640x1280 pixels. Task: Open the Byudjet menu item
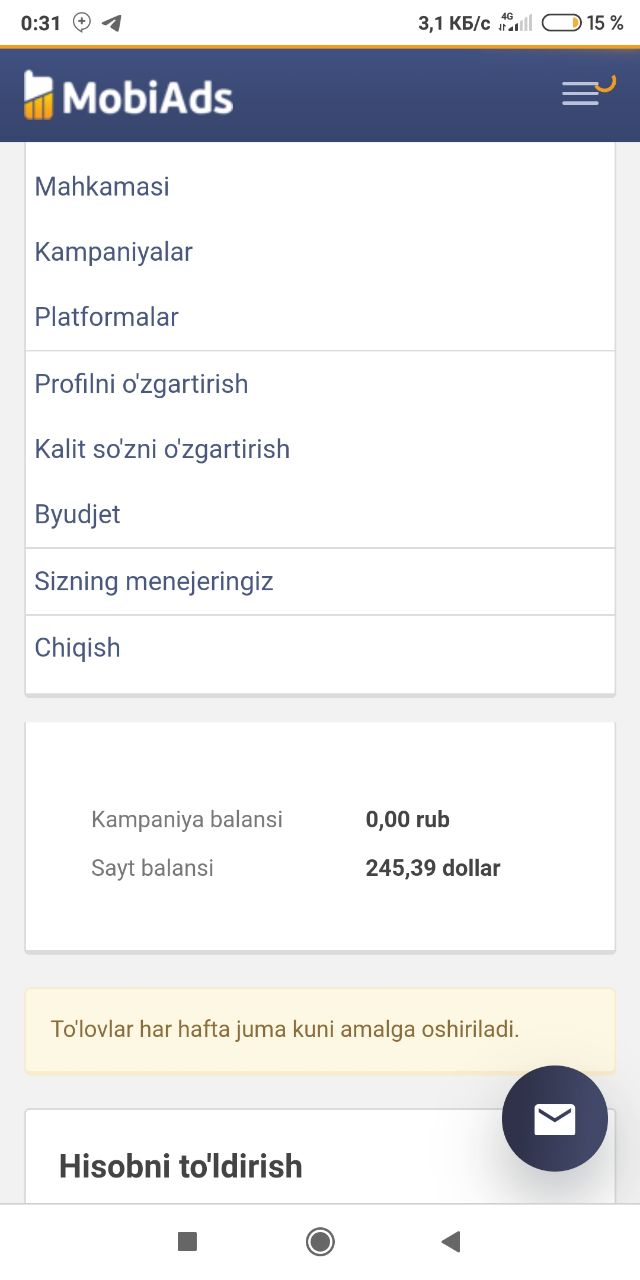click(77, 514)
